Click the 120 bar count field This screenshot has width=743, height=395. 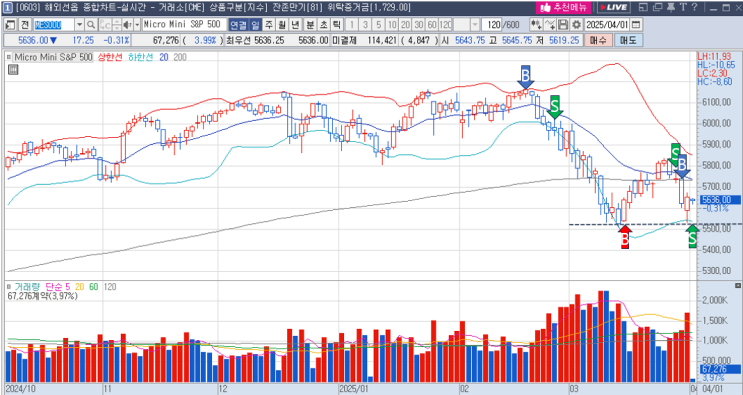click(492, 25)
